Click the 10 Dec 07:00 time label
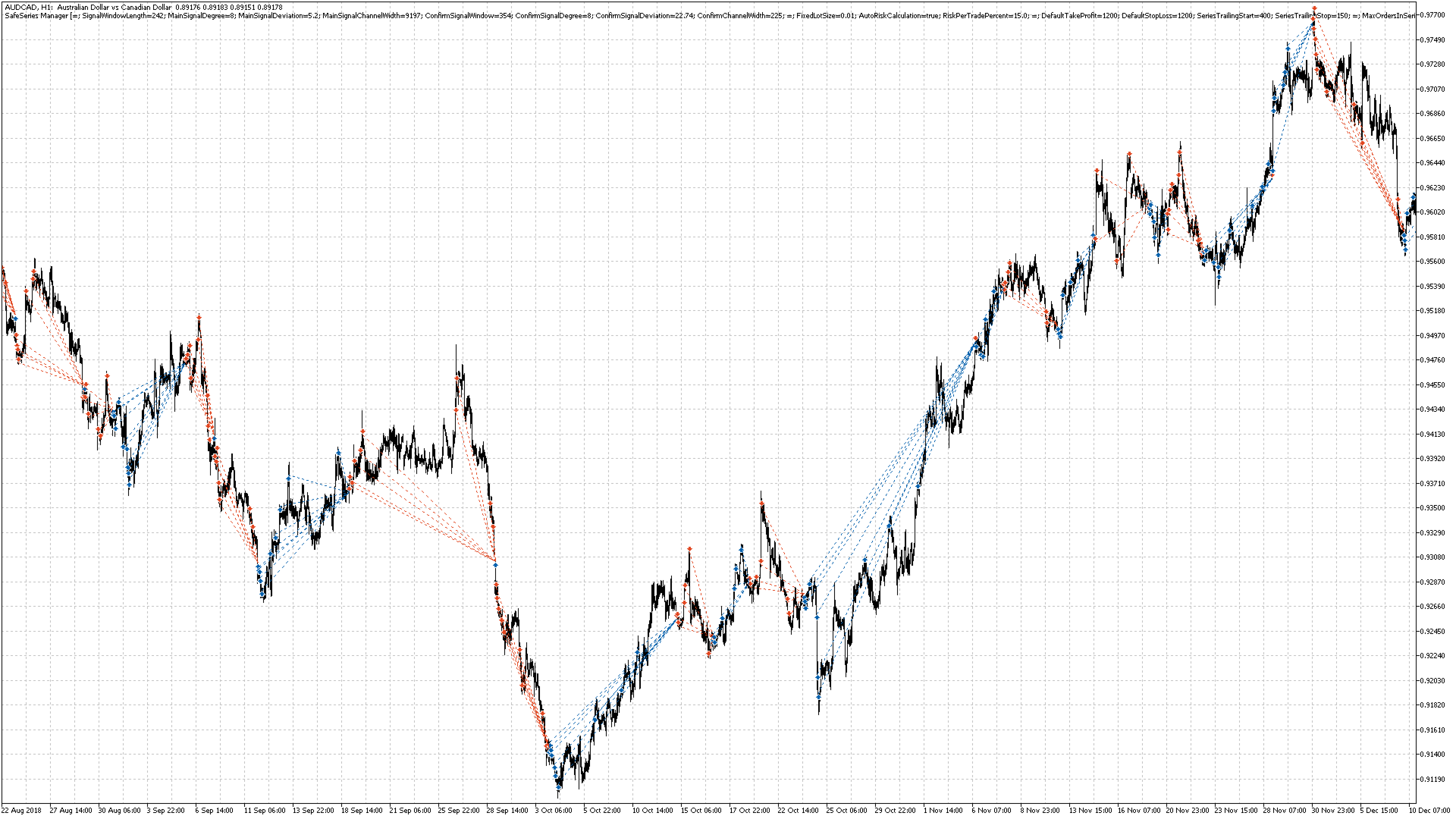 [1429, 810]
